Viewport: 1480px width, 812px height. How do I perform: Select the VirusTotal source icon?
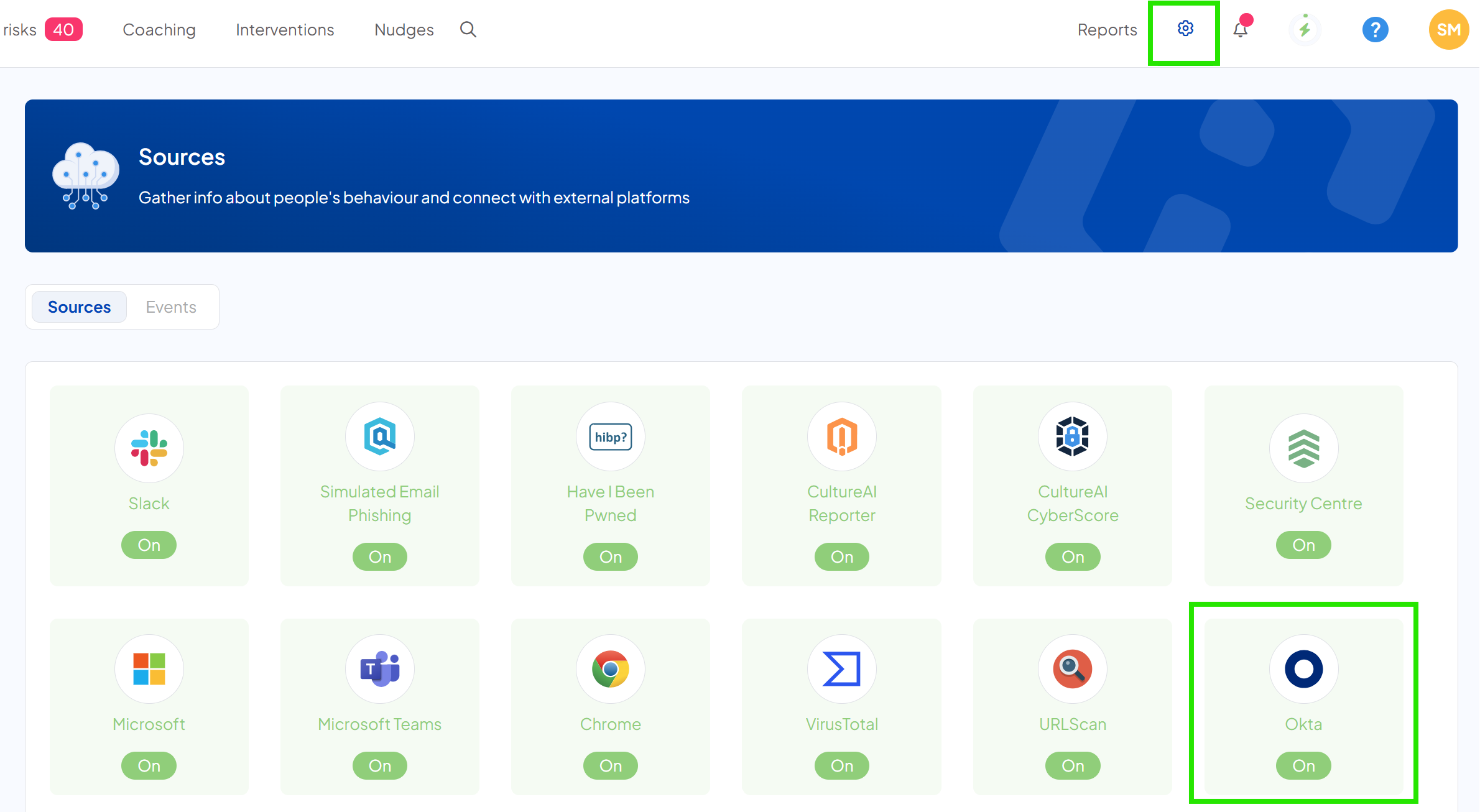pyautogui.click(x=841, y=669)
